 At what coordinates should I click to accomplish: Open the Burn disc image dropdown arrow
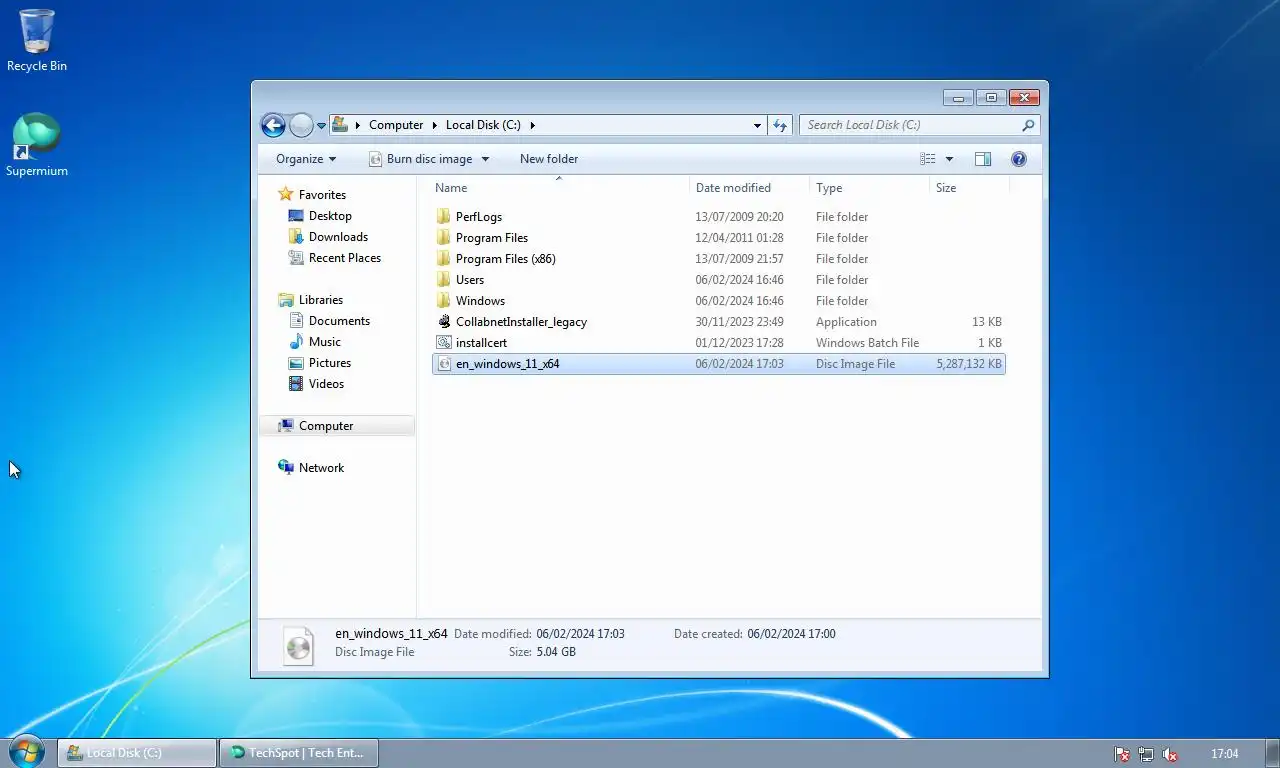[x=486, y=159]
